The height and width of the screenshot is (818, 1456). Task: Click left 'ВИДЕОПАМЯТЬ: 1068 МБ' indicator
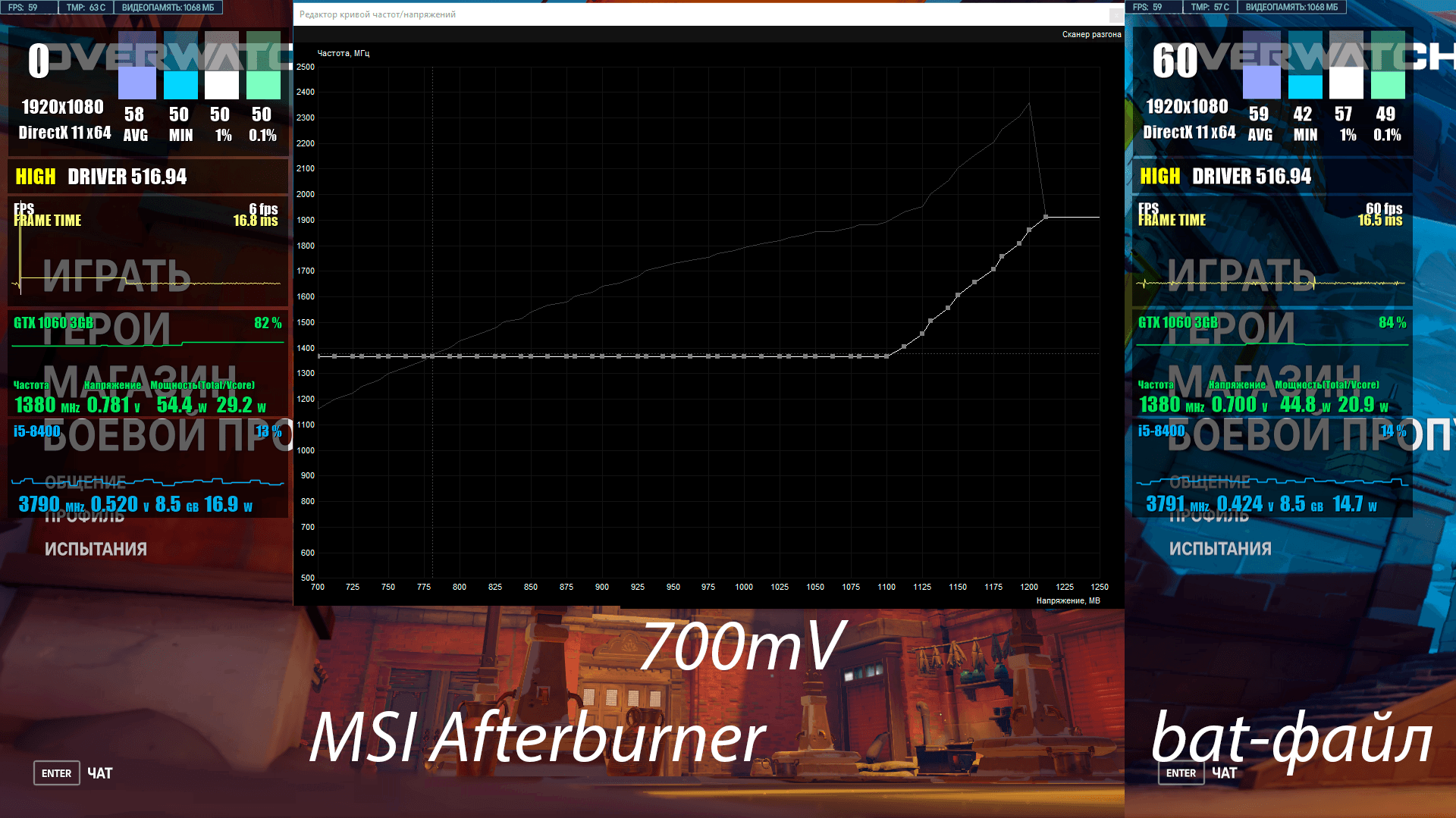click(x=168, y=8)
